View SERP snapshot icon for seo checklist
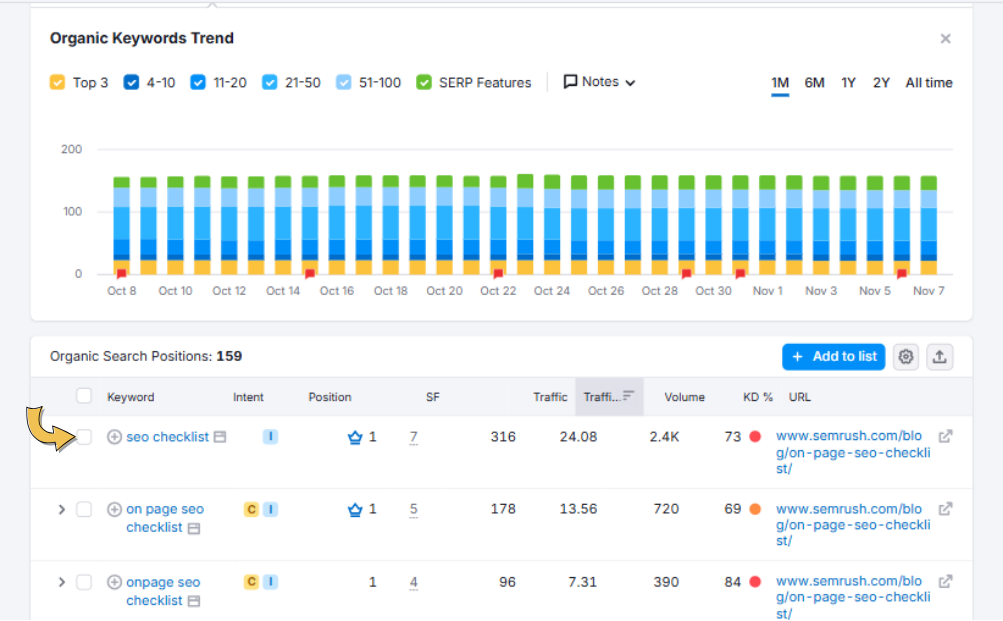 coord(220,437)
